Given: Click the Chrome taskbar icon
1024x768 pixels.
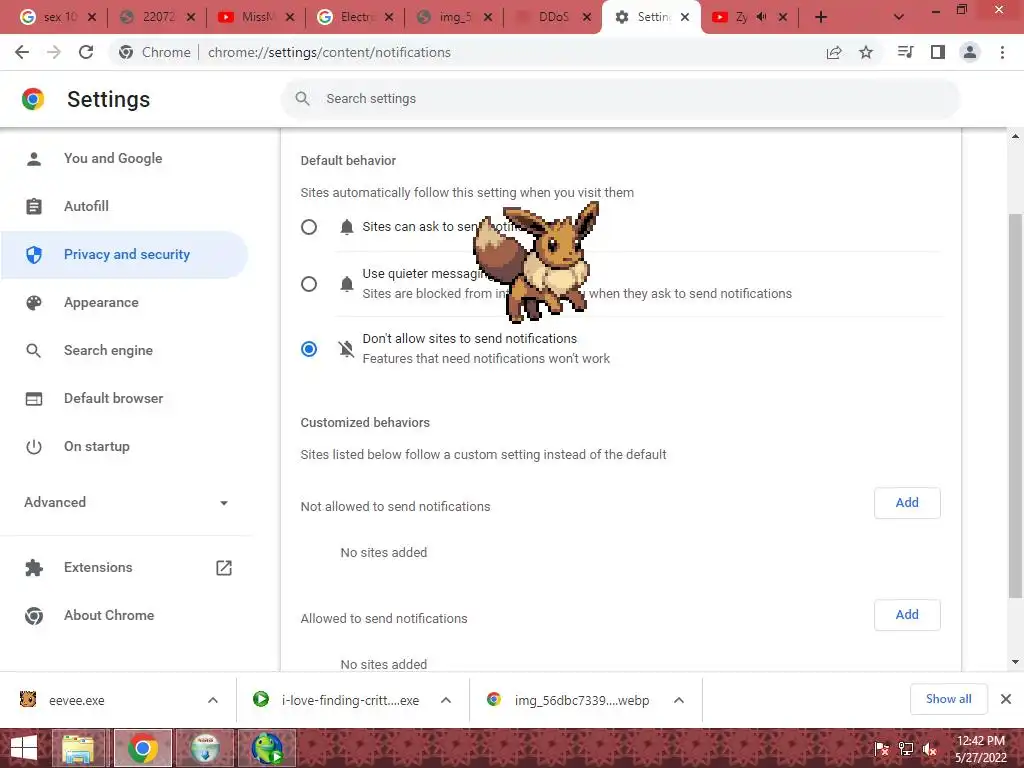Looking at the screenshot, I should coord(143,748).
